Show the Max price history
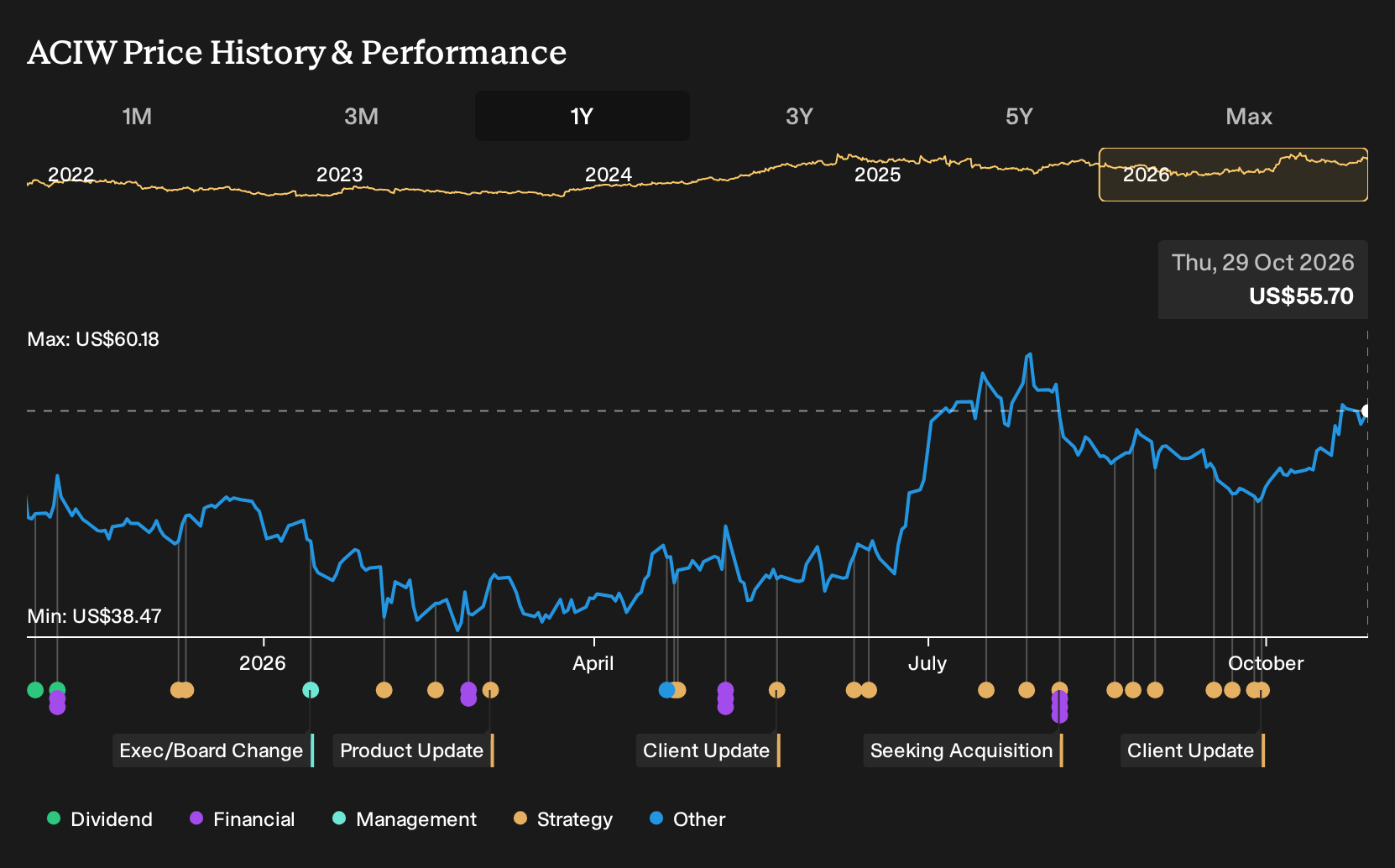This screenshot has width=1395, height=868. click(1249, 116)
